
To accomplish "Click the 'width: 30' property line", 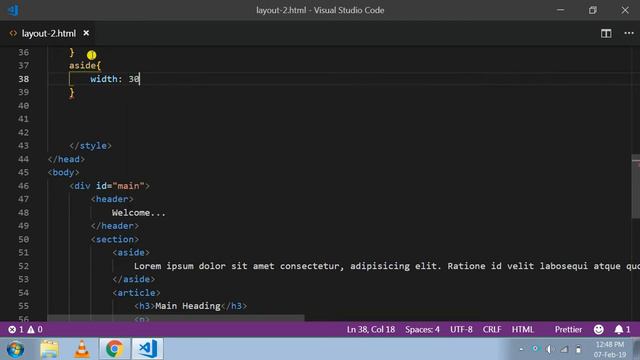I will click(115, 79).
